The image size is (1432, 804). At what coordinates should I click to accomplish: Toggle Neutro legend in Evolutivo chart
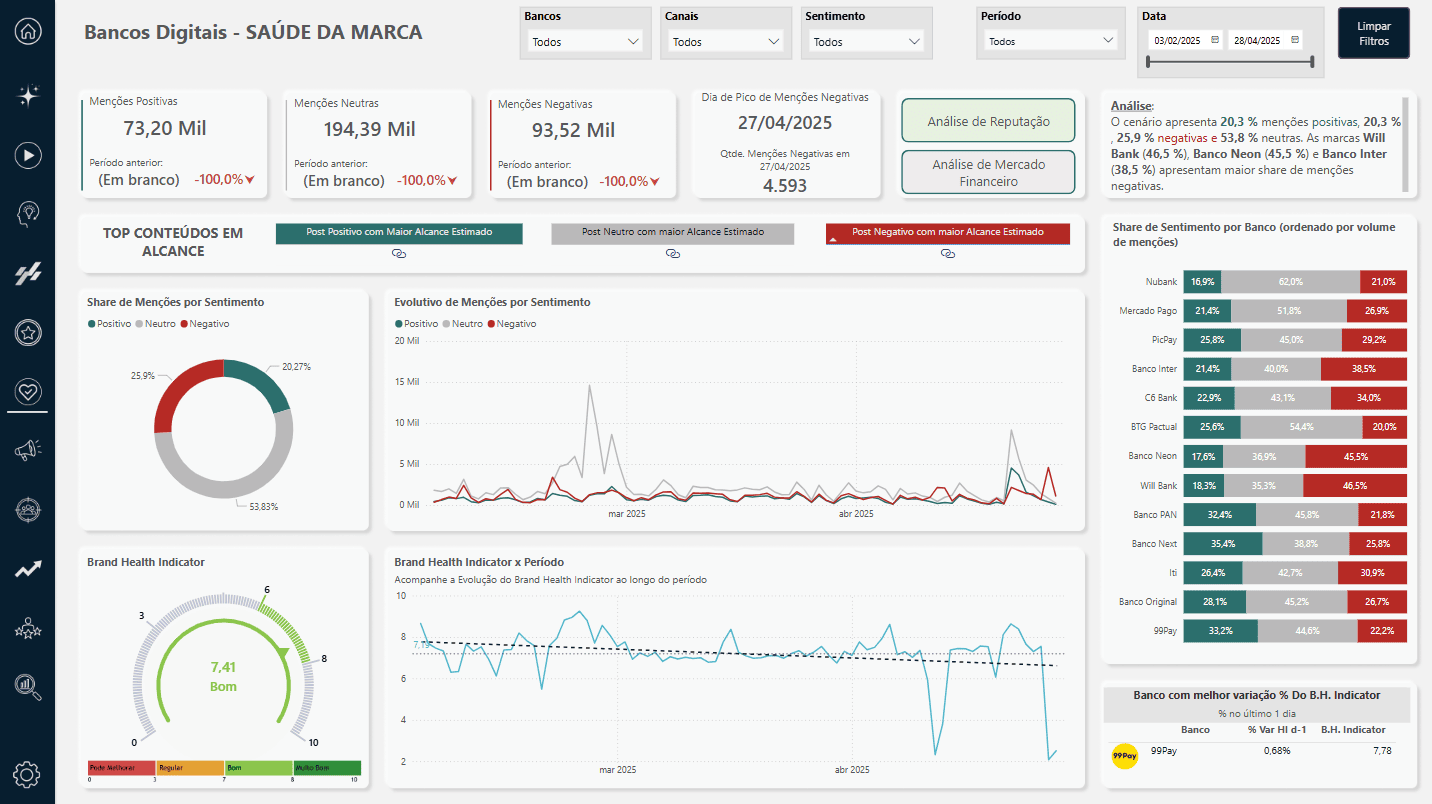pos(464,324)
